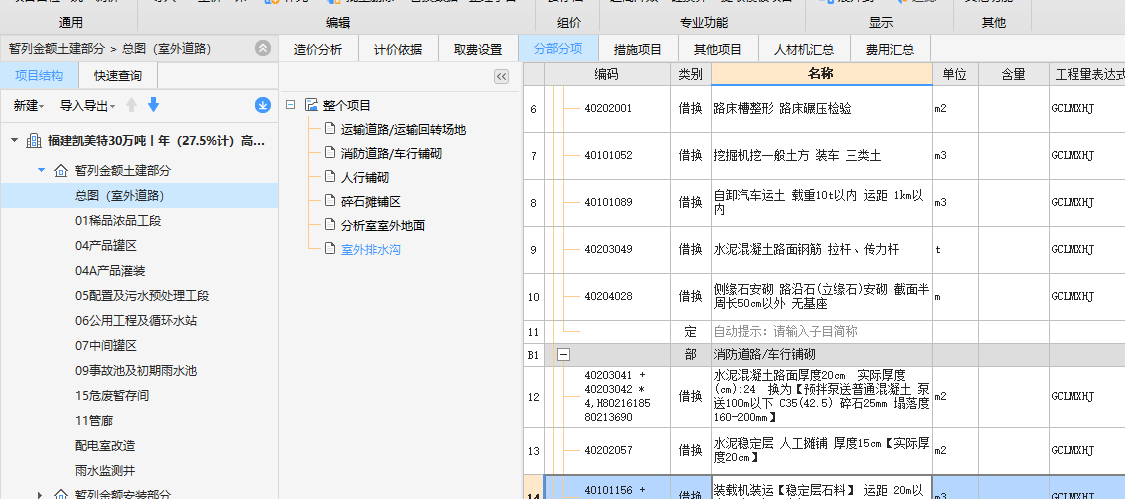The image size is (1125, 499).
Task: Switch to the 造价分析 tab
Action: pos(318,50)
